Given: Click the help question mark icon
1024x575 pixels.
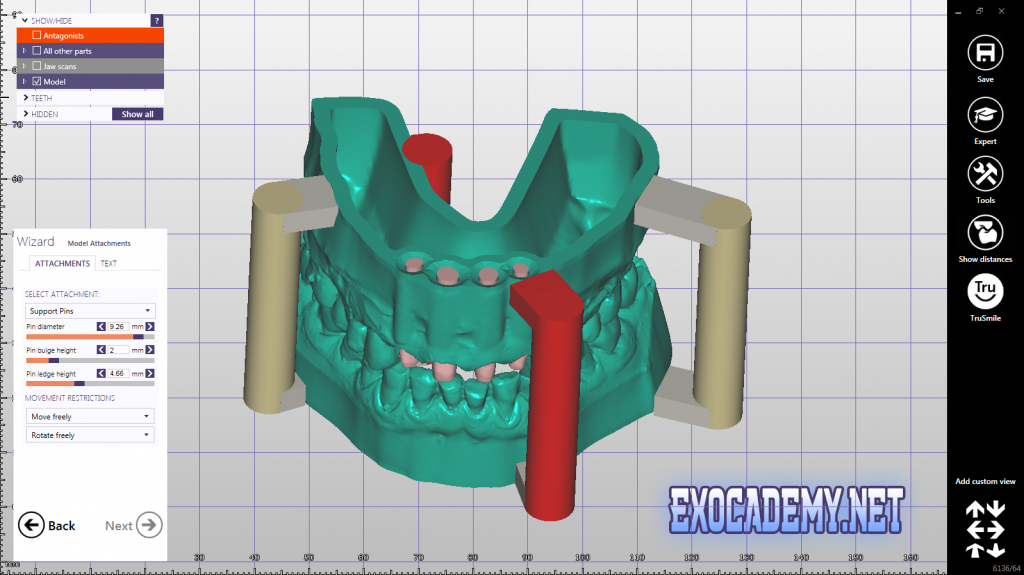Looking at the screenshot, I should click(x=157, y=20).
